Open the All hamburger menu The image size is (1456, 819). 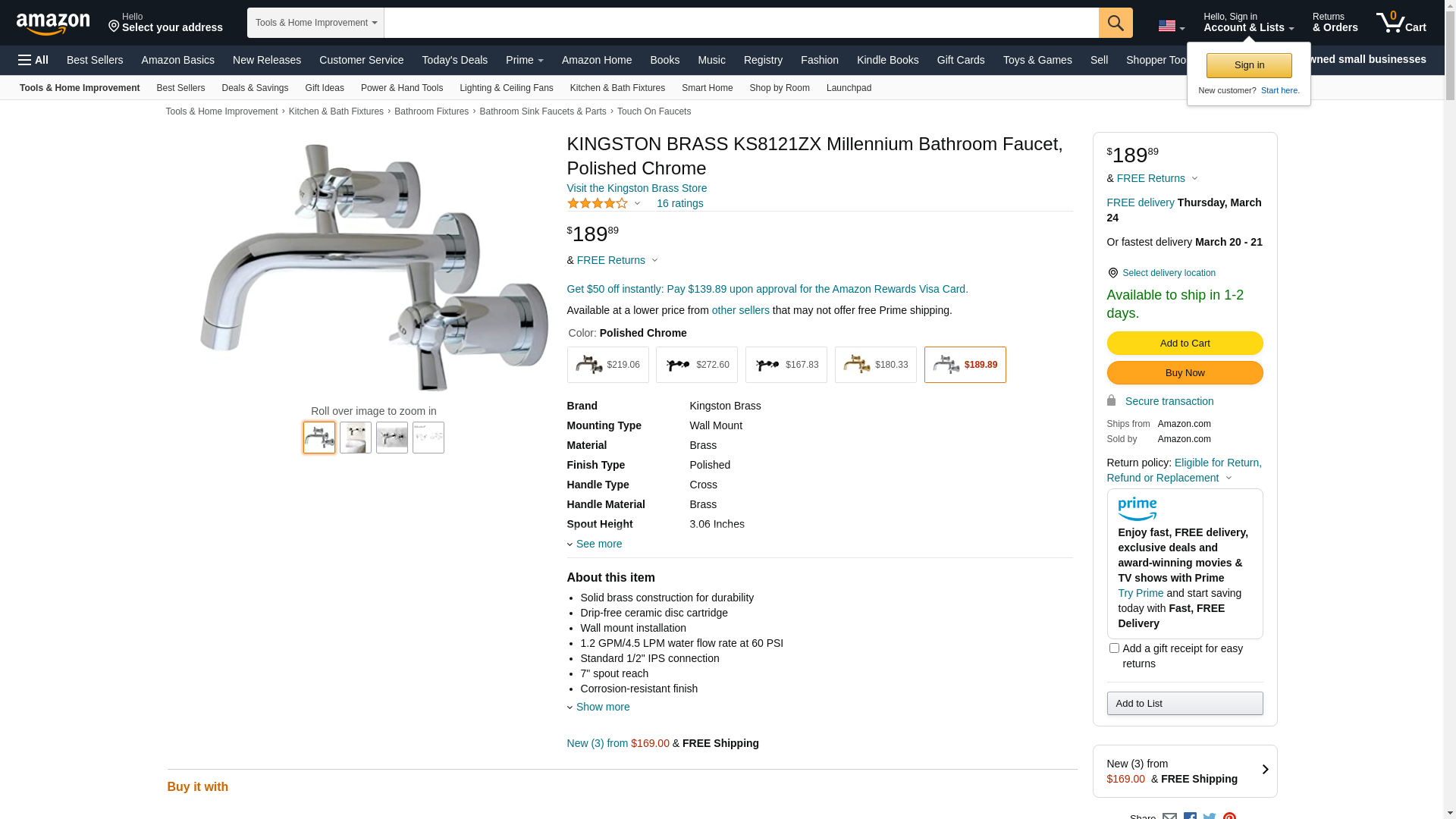33,60
